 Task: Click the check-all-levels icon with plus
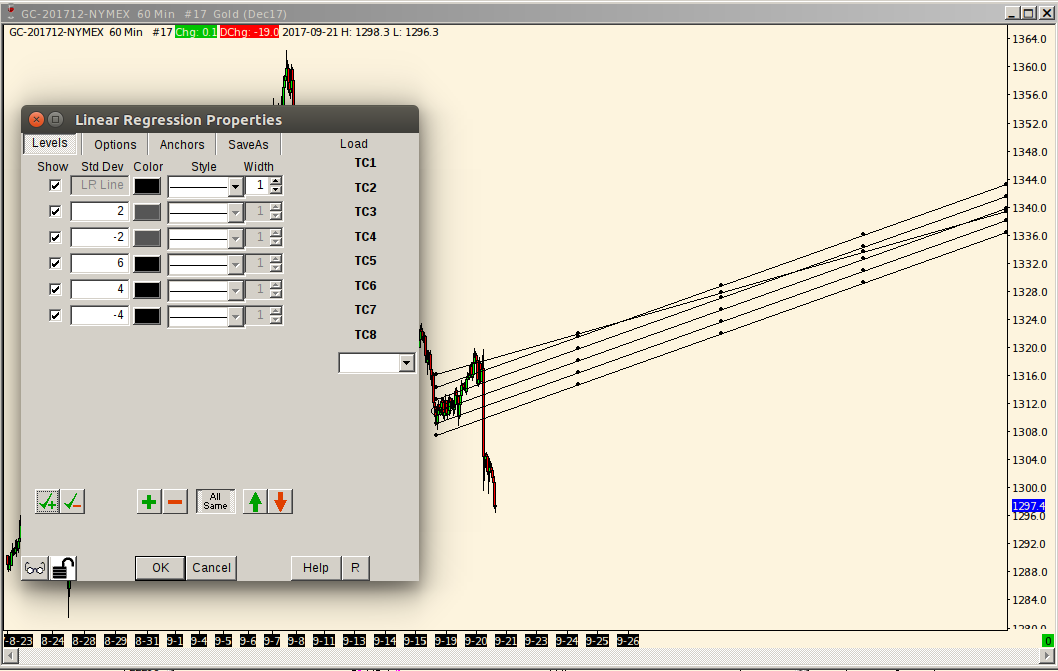click(47, 502)
